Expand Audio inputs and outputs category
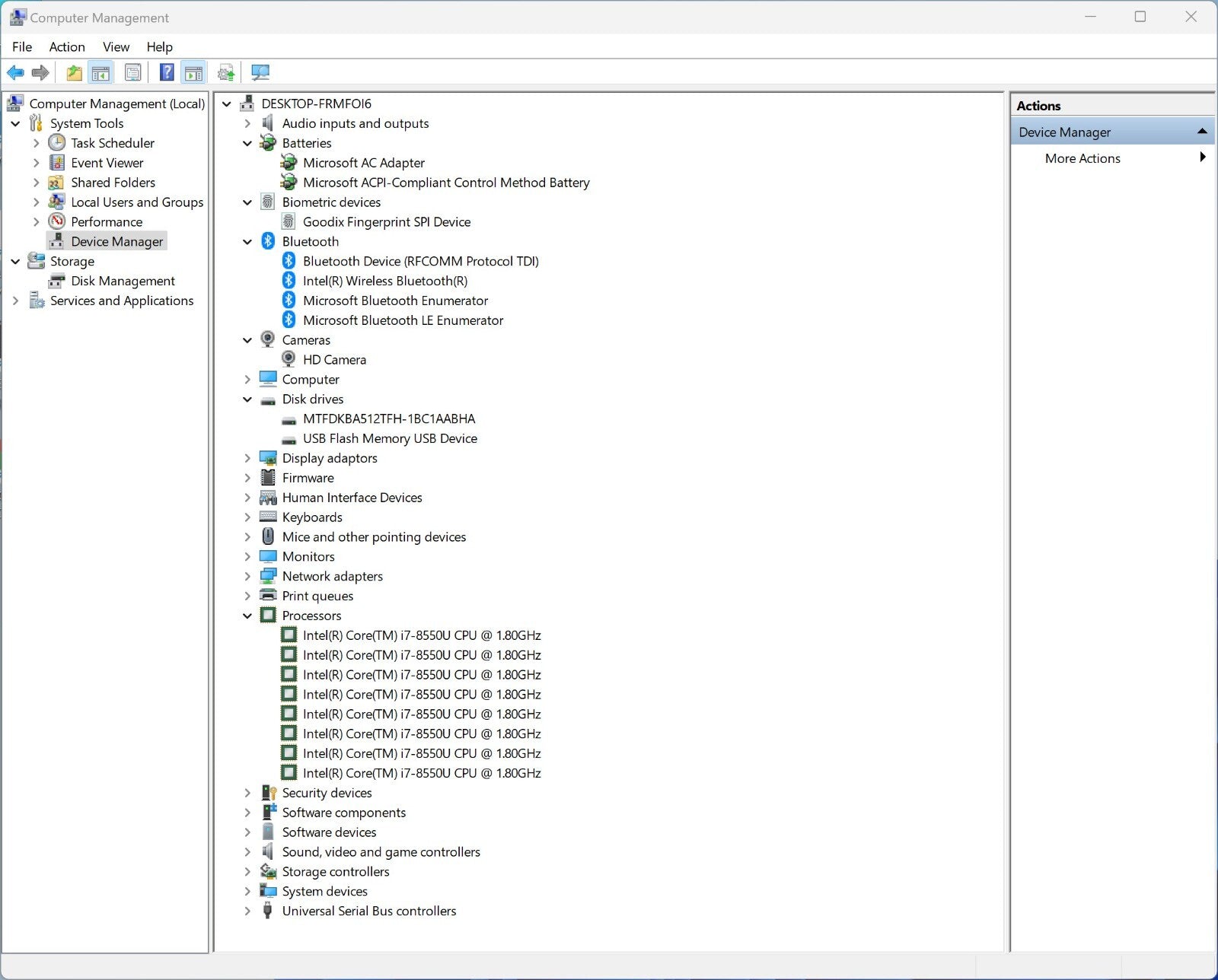The width and height of the screenshot is (1218, 980). pyautogui.click(x=247, y=123)
